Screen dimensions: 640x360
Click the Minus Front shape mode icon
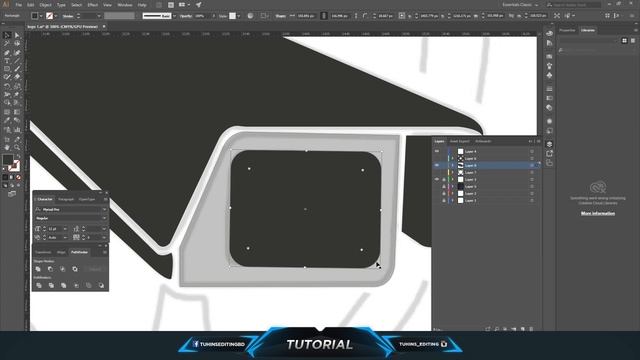click(x=50, y=269)
